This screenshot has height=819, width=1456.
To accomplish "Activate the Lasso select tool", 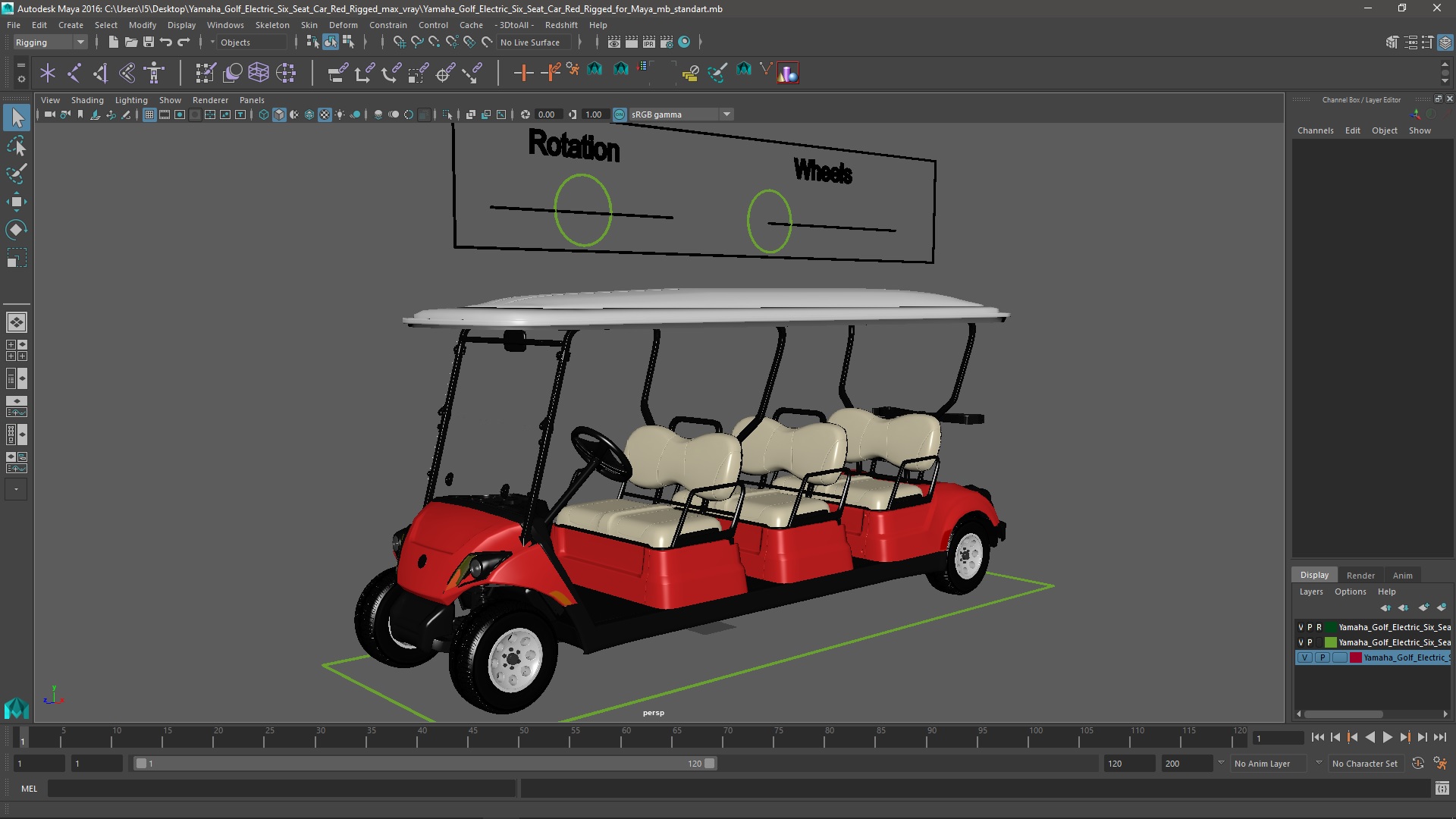I will coord(17,146).
